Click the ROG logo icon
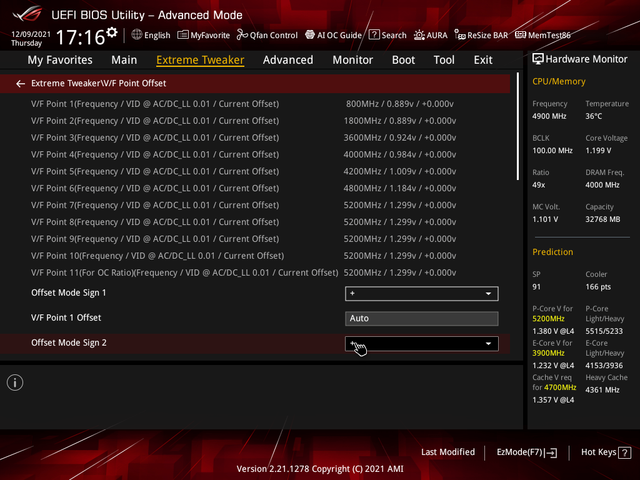 click(x=28, y=14)
